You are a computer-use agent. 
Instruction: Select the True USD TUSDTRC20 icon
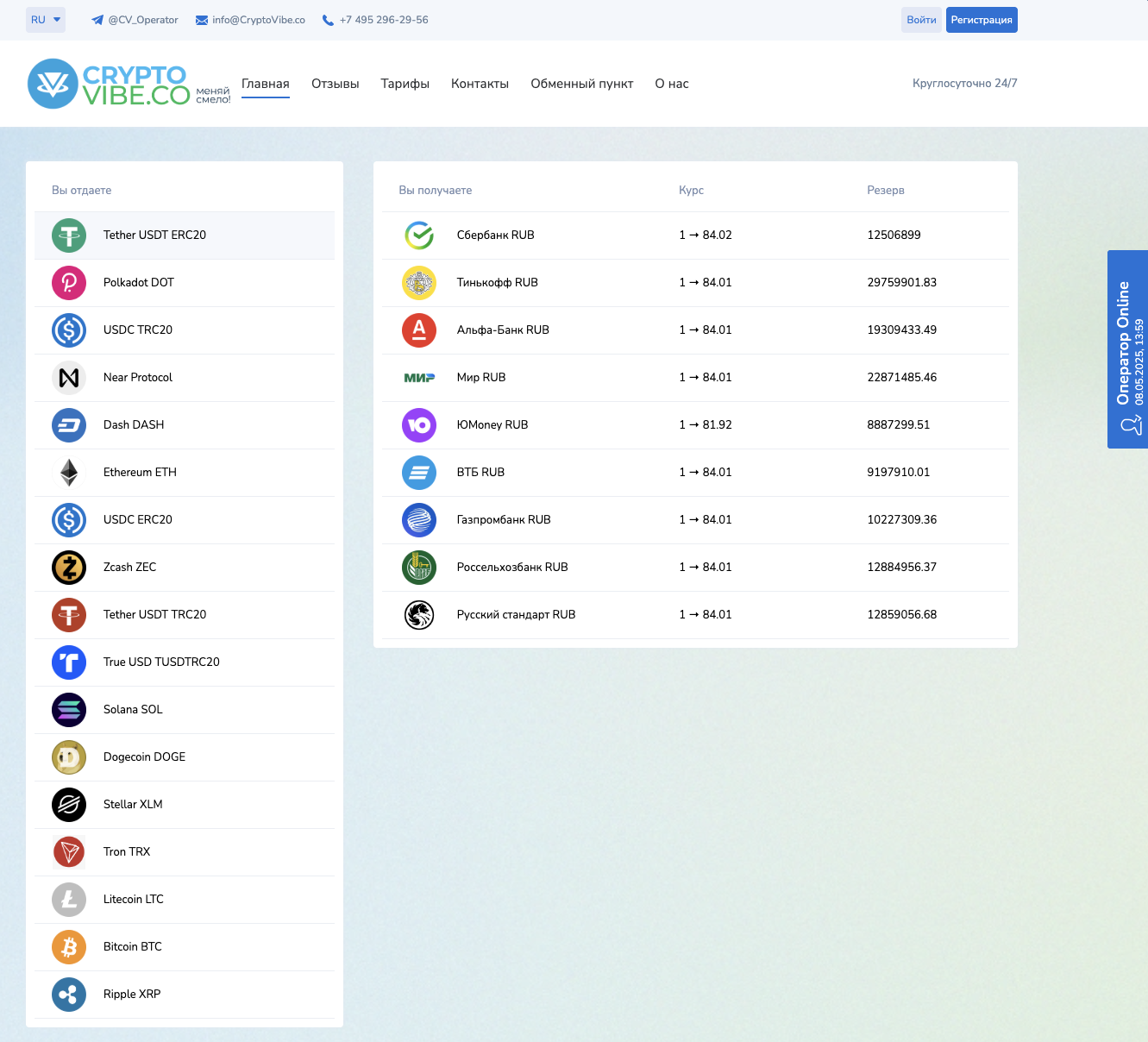click(x=69, y=662)
